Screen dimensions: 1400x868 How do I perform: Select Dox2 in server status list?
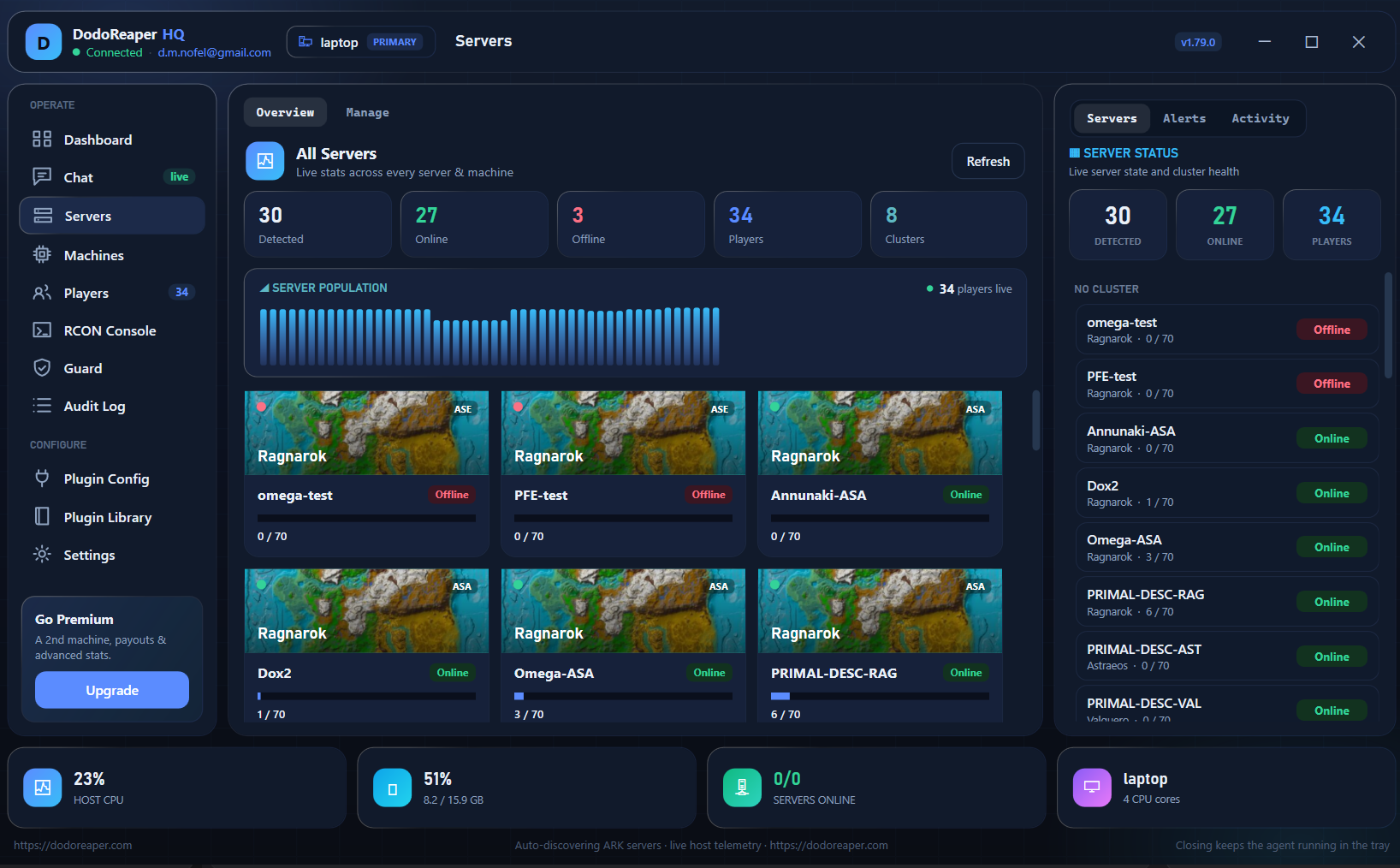(1227, 493)
